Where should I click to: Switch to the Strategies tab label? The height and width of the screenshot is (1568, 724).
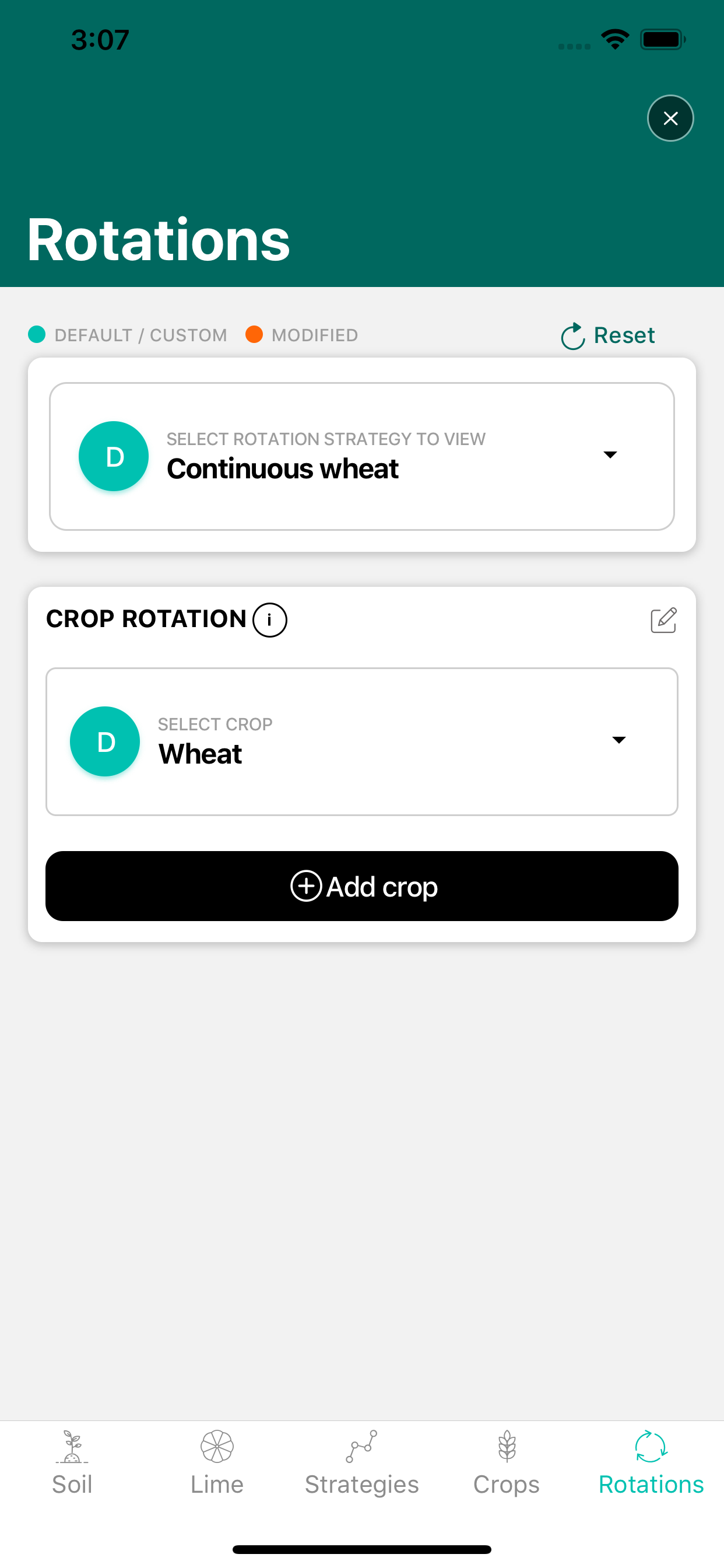coord(362,1485)
